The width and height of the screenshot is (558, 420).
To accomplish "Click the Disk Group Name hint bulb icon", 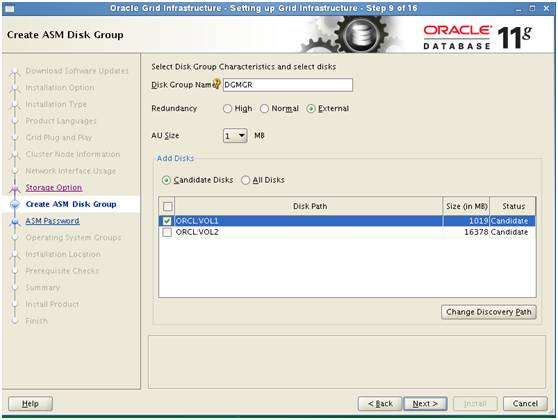I will click(217, 83).
